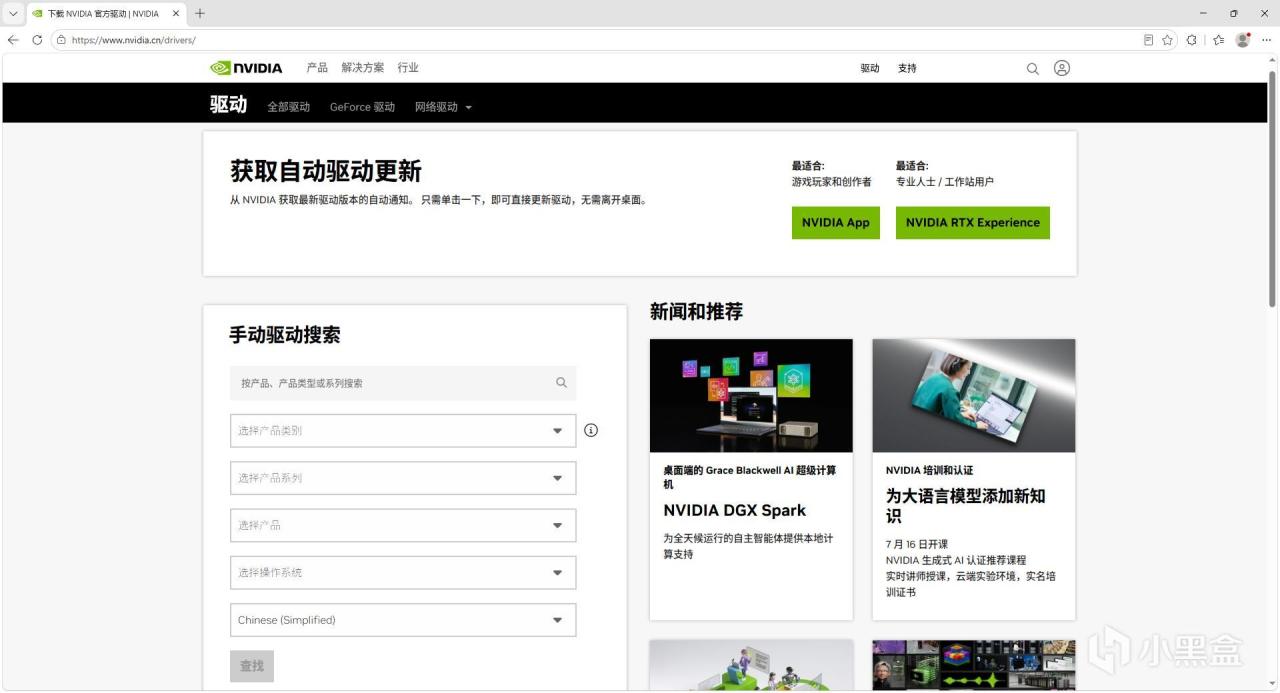Click 桌面端的 Grace Blackwell AI 超级计算机 text
Viewport: 1280px width, 693px height.
(750, 477)
